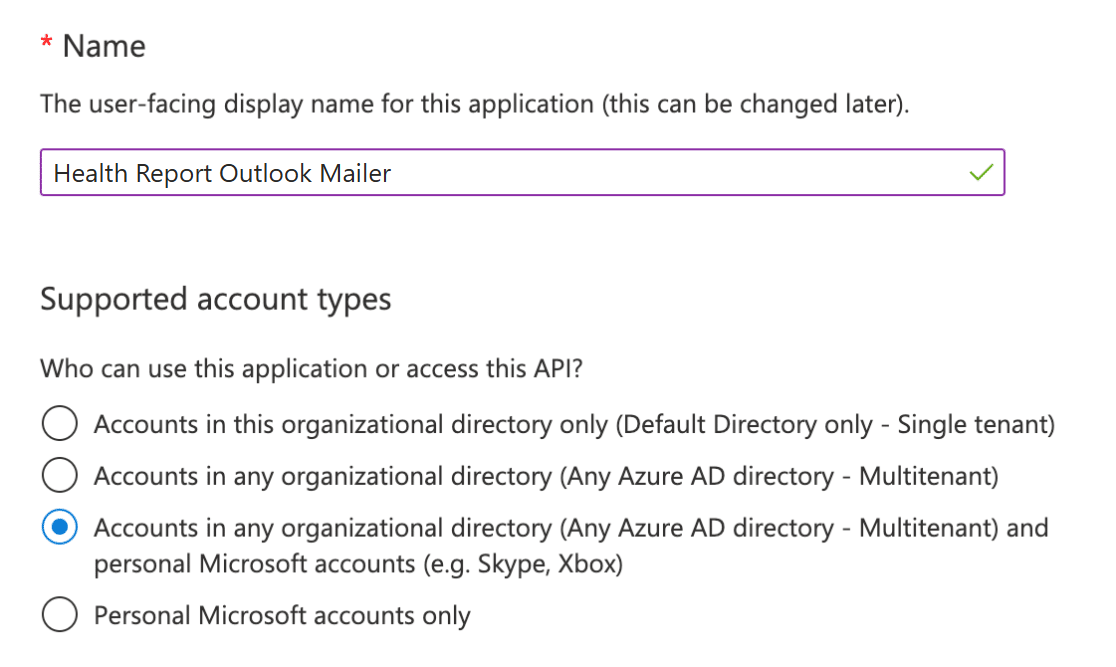
Task: Click the red required asterisk
Action: (x=46, y=44)
